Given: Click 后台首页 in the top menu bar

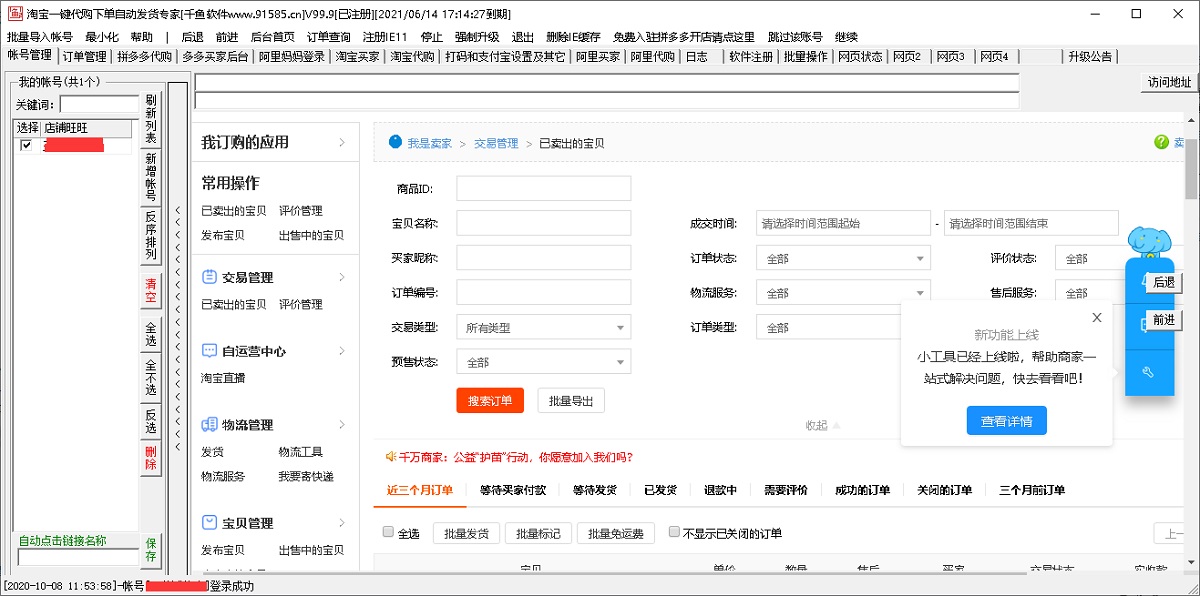Looking at the screenshot, I should point(273,37).
